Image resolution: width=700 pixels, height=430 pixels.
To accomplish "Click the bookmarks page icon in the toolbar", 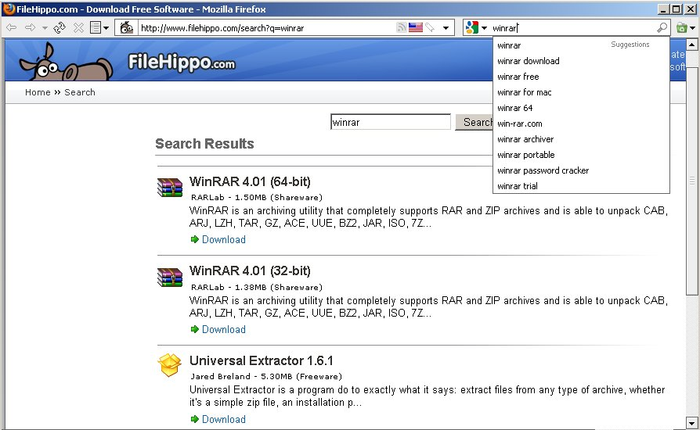I will [x=95, y=28].
